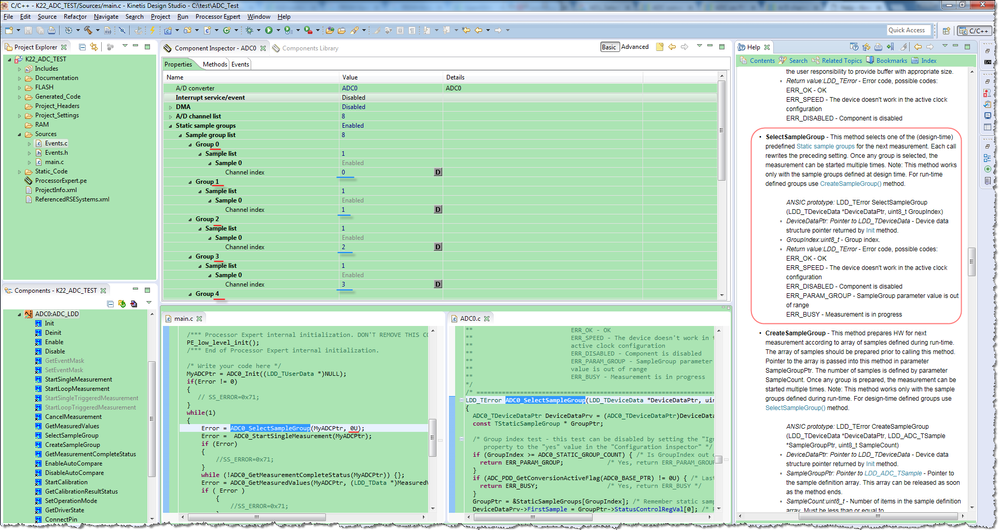Viewport: 999px width, 530px height.
Task: Click the Bookmarks icon in Help panel
Action: coord(871,61)
